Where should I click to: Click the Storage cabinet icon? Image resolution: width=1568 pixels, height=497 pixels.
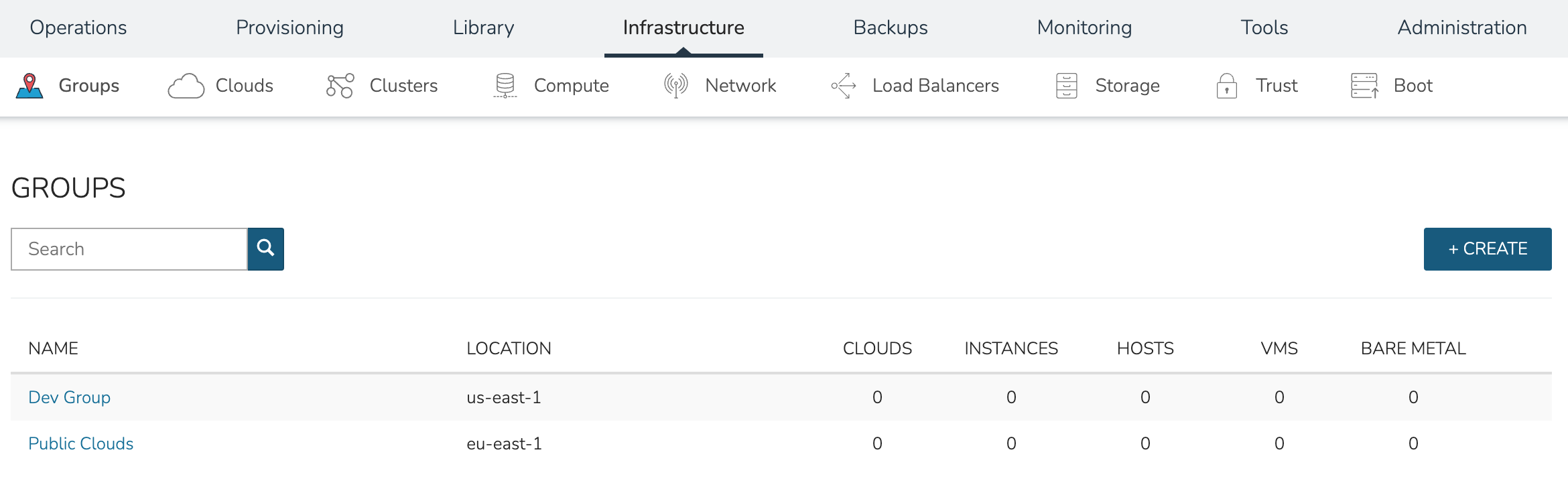click(x=1066, y=86)
